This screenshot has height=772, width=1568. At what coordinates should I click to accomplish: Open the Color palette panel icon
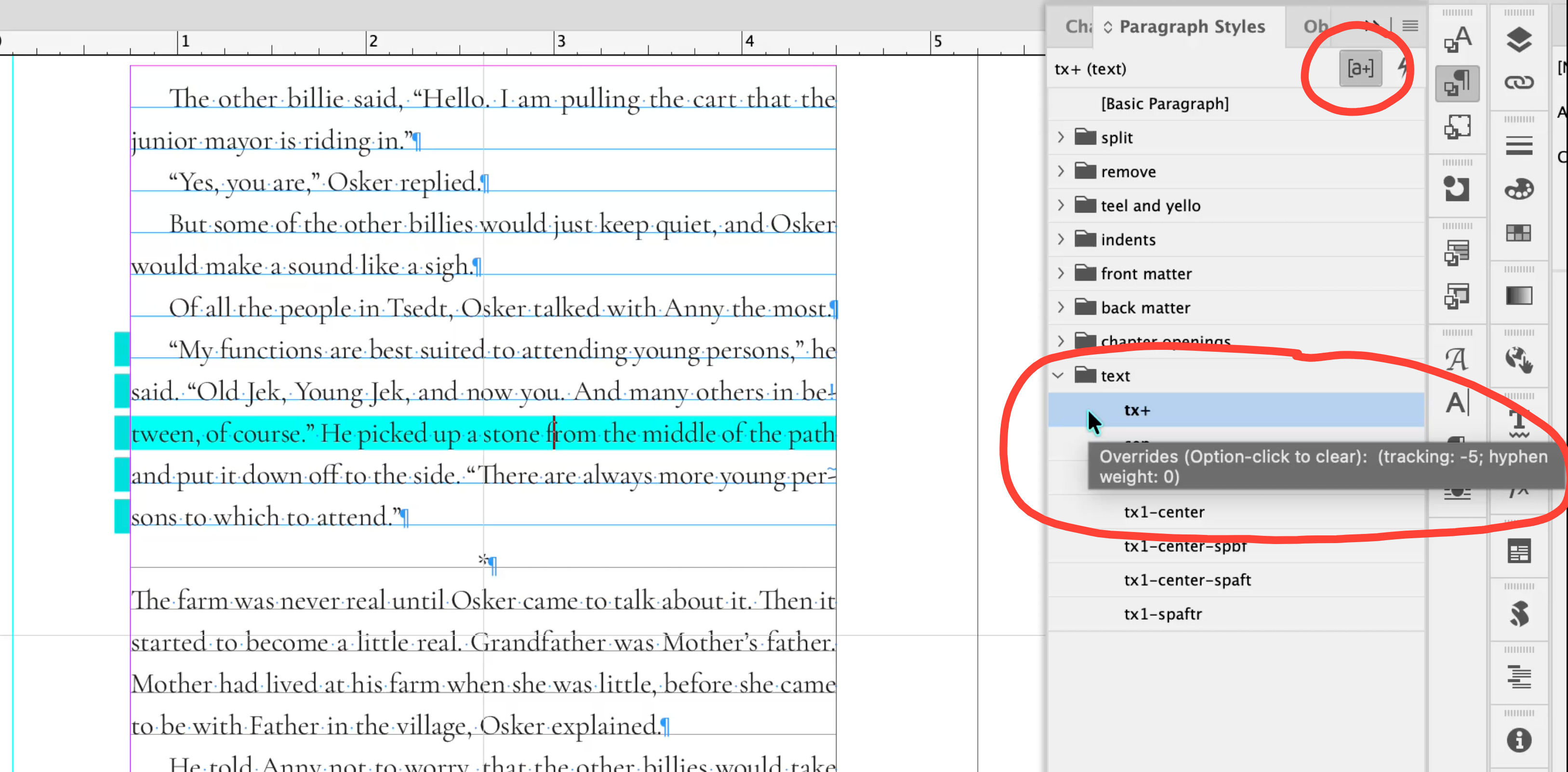coord(1519,189)
